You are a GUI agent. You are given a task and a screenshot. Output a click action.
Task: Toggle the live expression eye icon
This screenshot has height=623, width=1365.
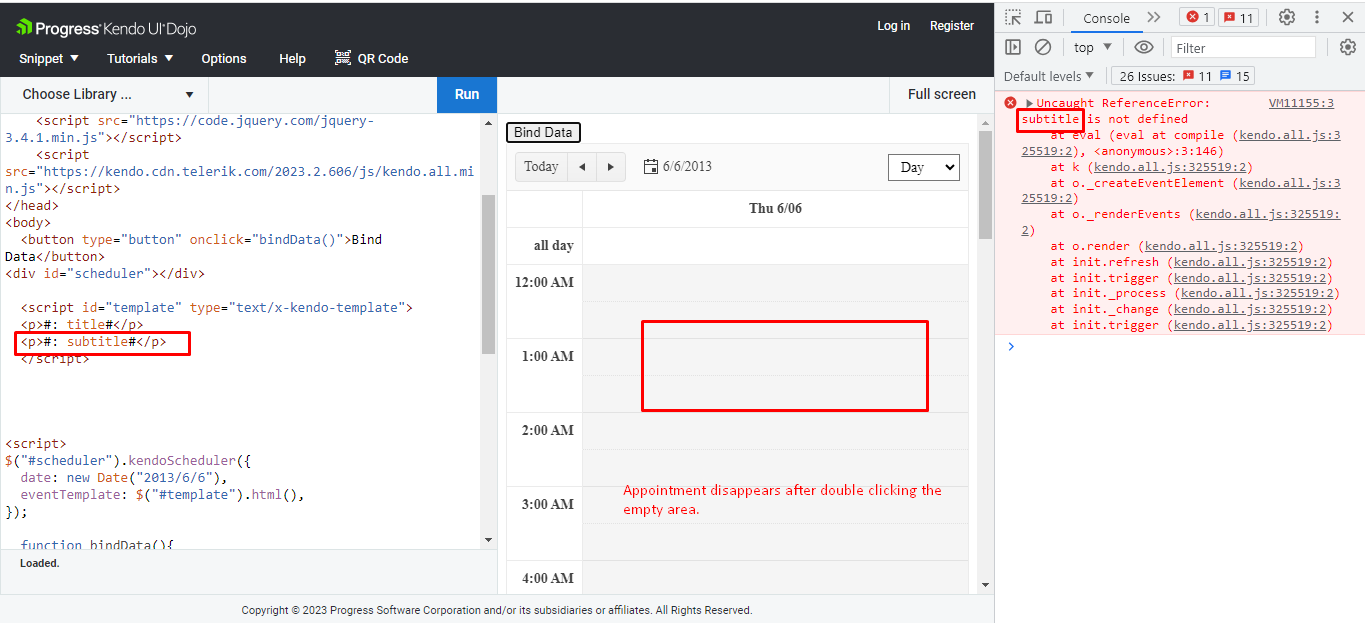tap(1143, 47)
